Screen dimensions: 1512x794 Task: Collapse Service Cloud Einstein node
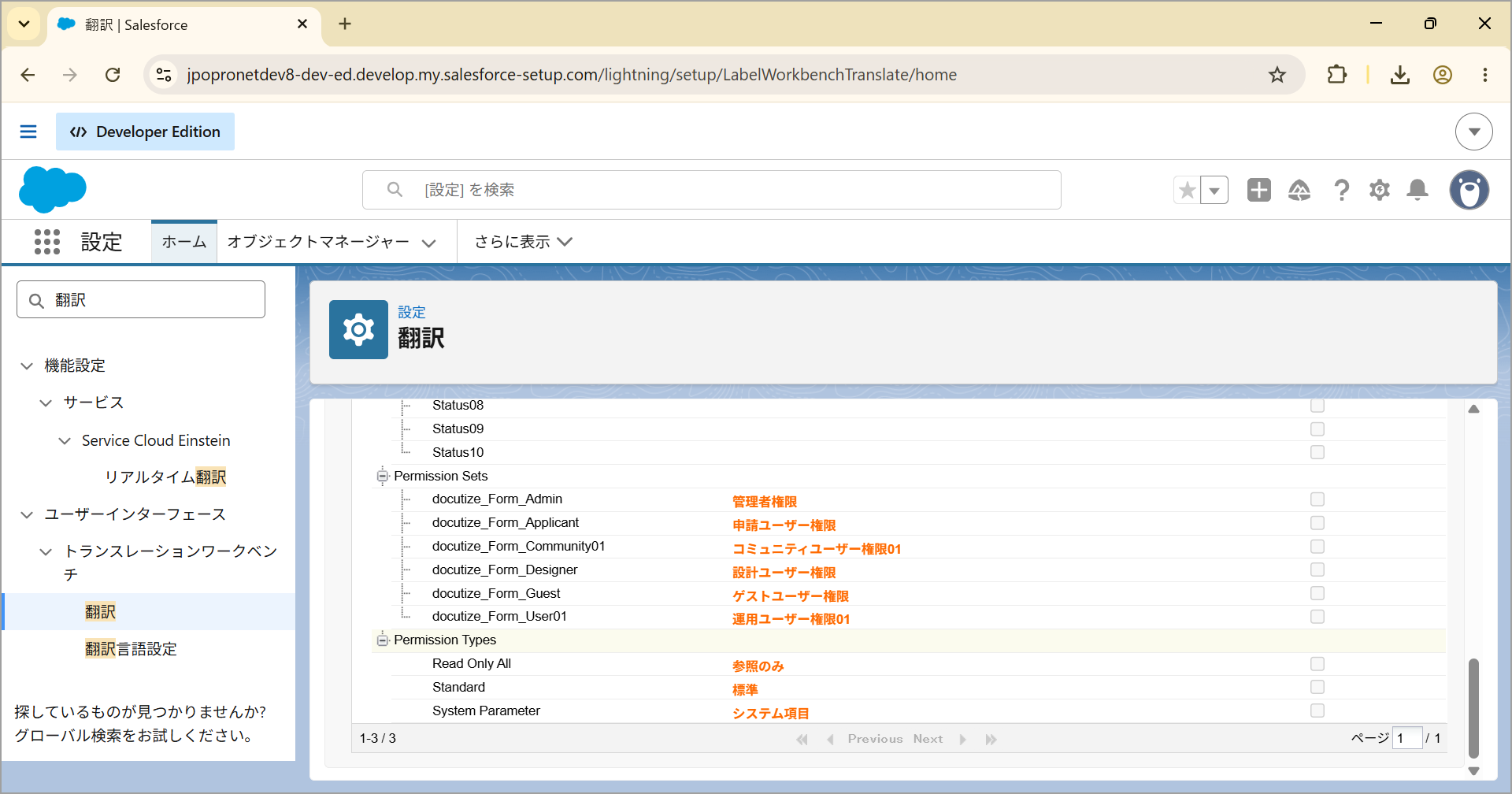point(65,441)
